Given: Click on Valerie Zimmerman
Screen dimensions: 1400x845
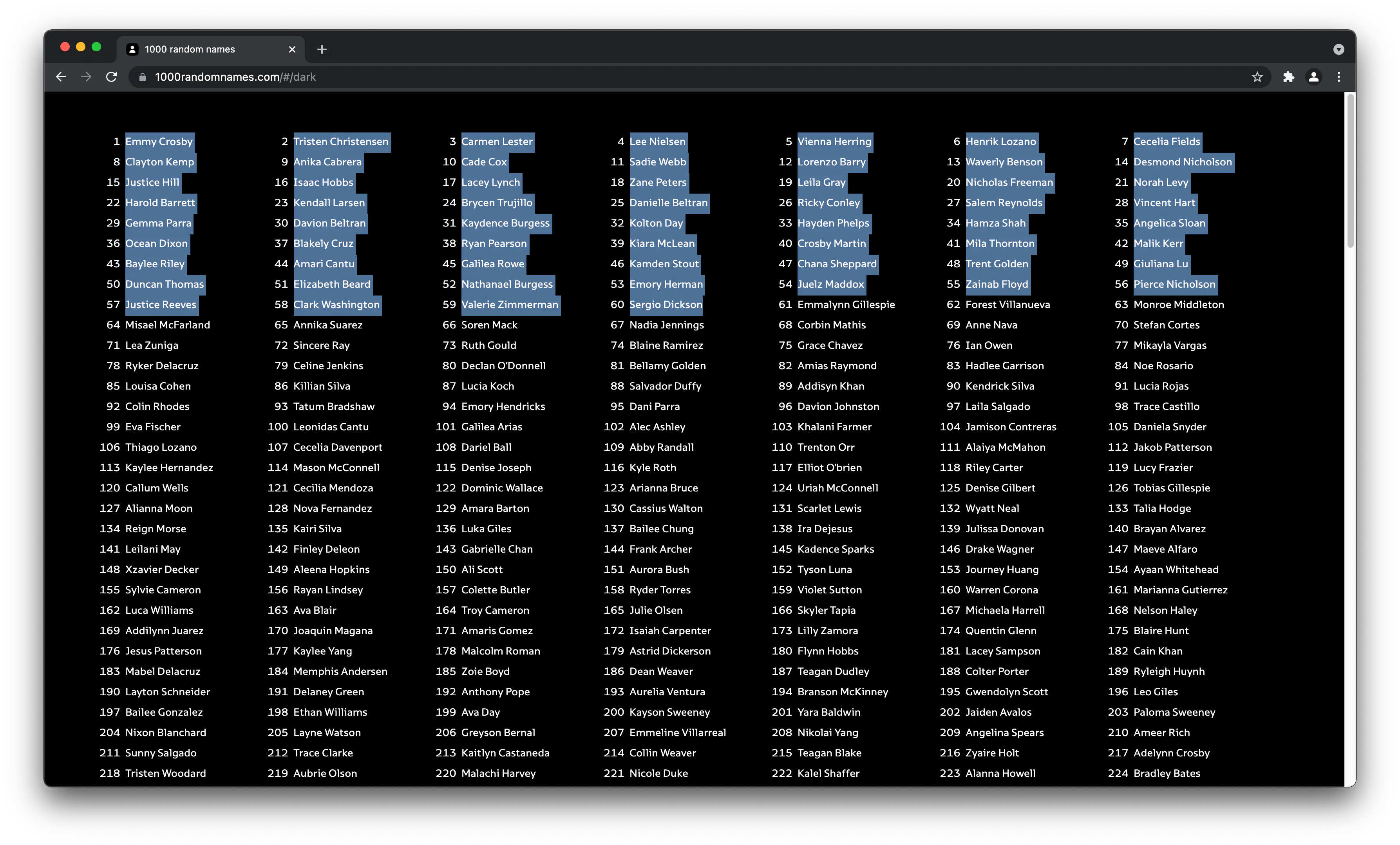Looking at the screenshot, I should click(x=510, y=305).
